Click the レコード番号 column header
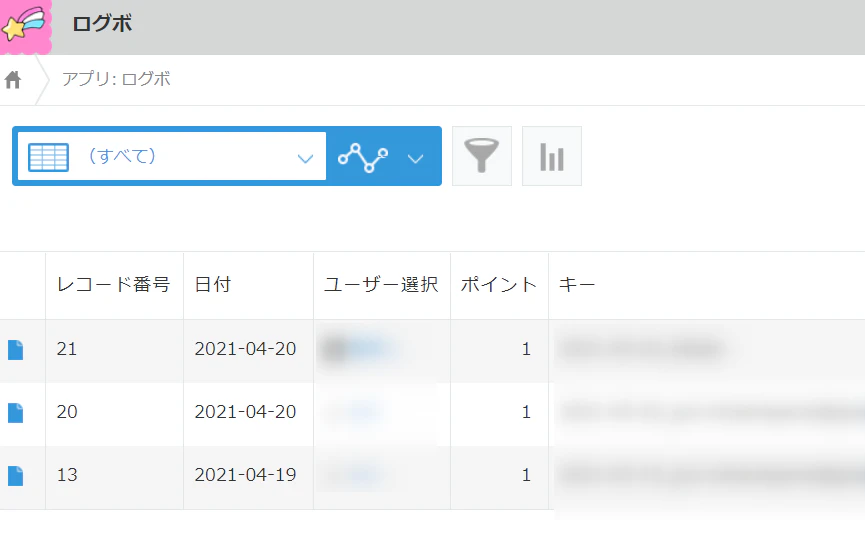Image resolution: width=865 pixels, height=534 pixels. pos(114,285)
